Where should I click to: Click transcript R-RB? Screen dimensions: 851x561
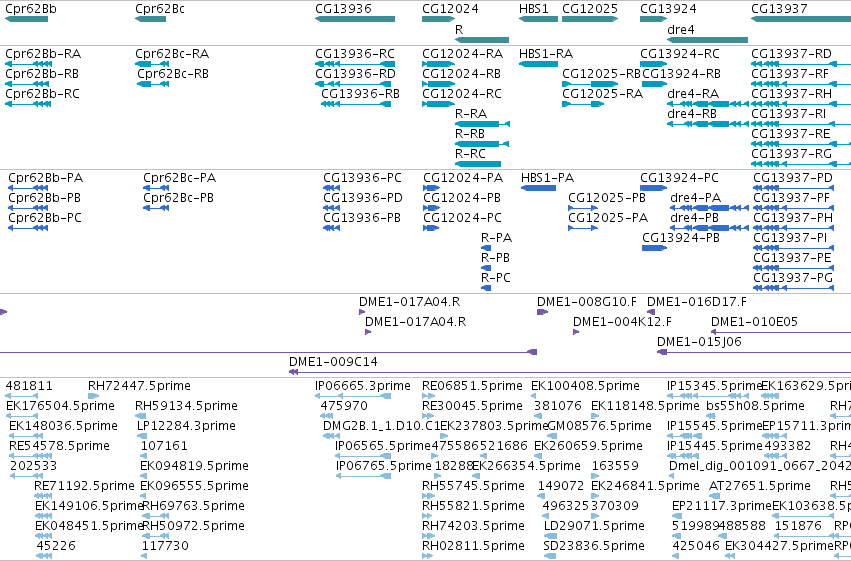click(470, 134)
